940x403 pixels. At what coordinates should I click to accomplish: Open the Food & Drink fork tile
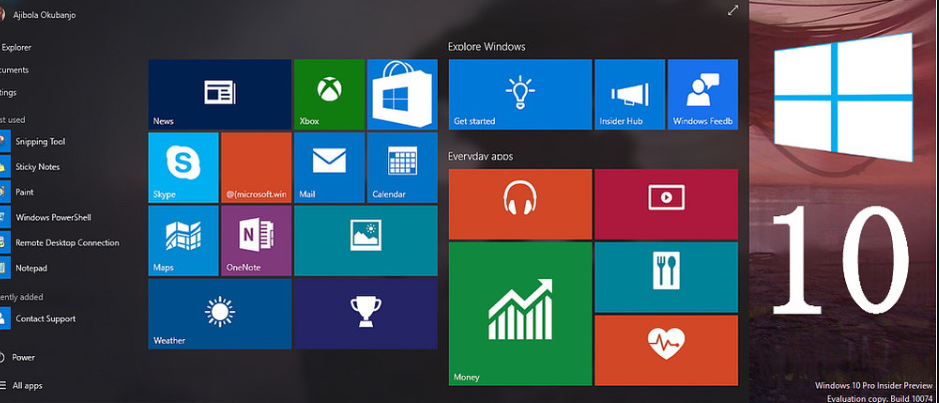[x=666, y=277]
